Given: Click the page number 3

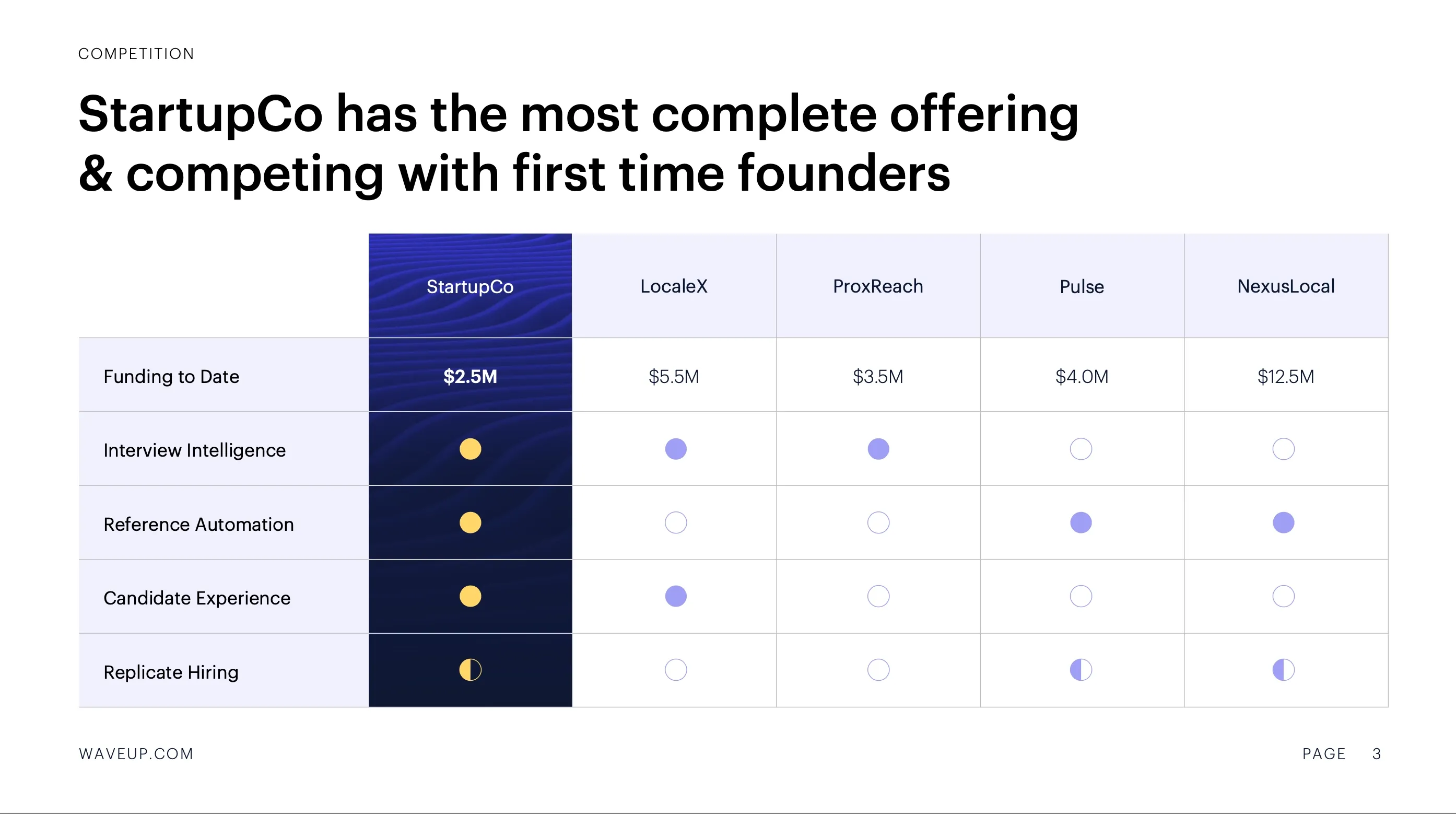Looking at the screenshot, I should (1376, 753).
